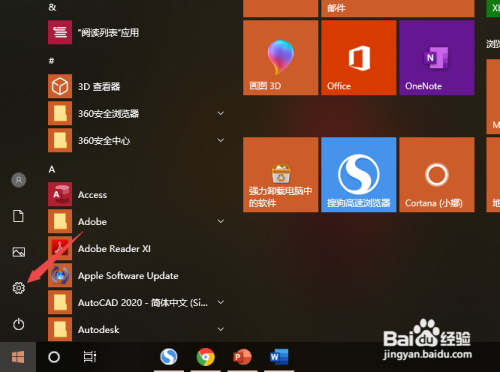Open the 搜狗高速浏览器 tile
500x372 pixels.
click(x=359, y=175)
